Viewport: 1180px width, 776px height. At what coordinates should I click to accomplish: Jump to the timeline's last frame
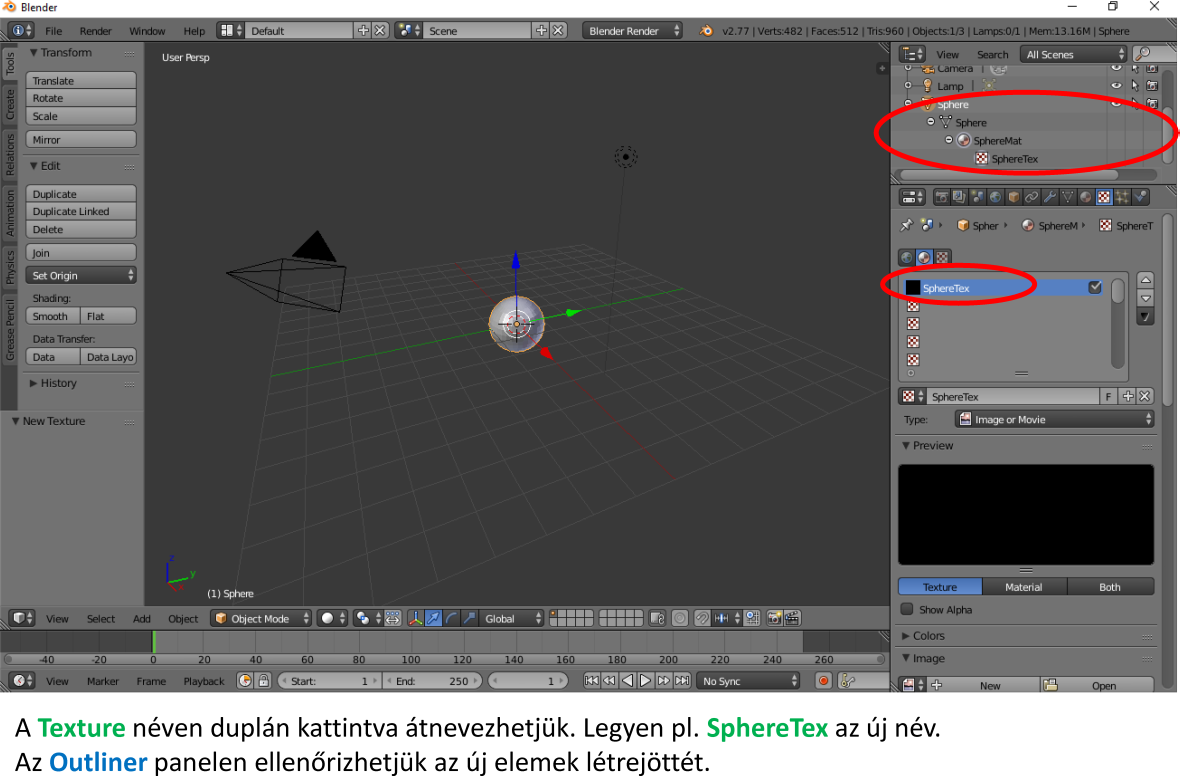click(x=682, y=680)
